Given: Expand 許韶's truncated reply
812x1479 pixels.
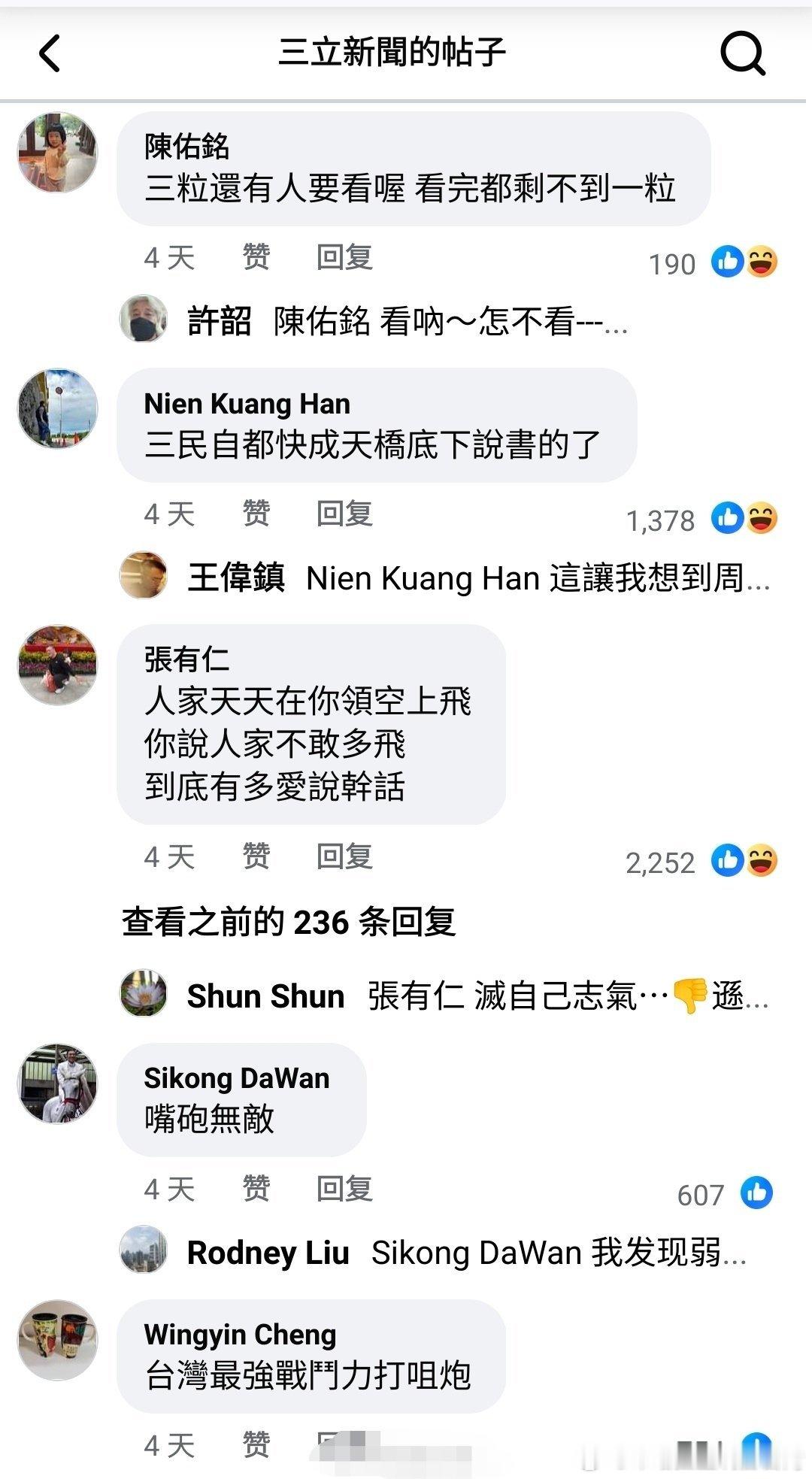Looking at the screenshot, I should coord(374,321).
